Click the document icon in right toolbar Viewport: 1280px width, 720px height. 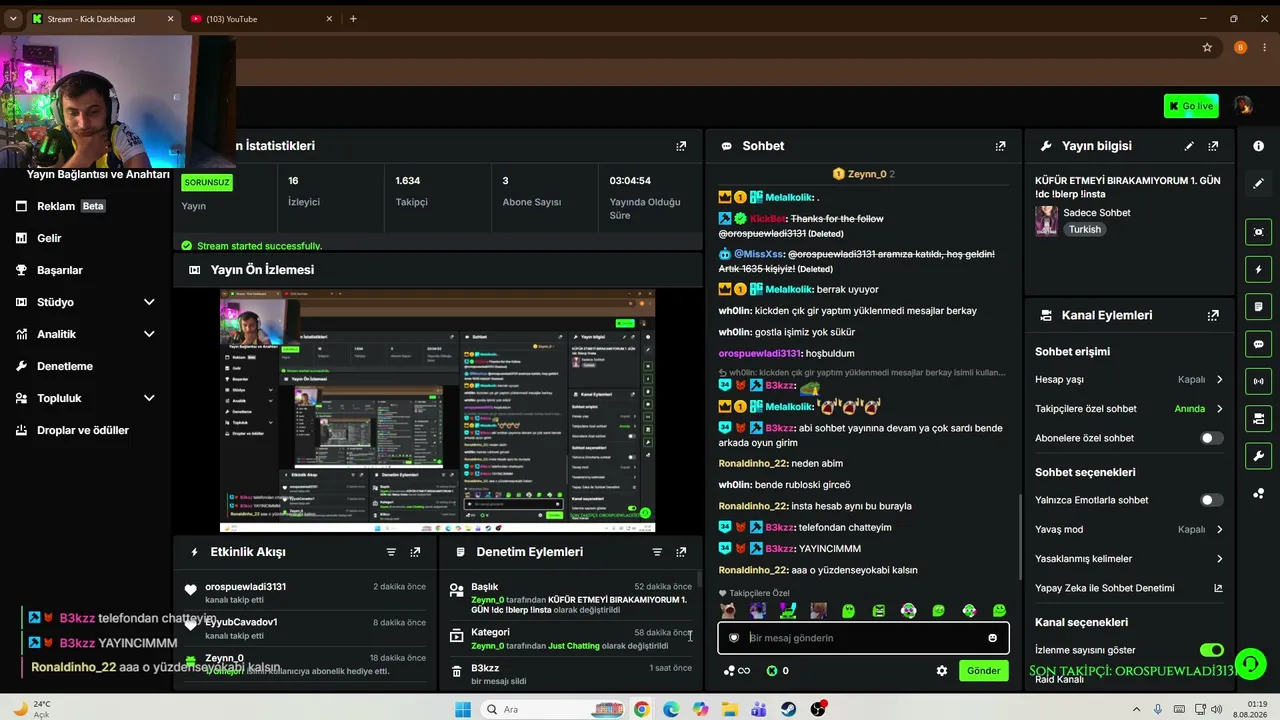[1258, 306]
